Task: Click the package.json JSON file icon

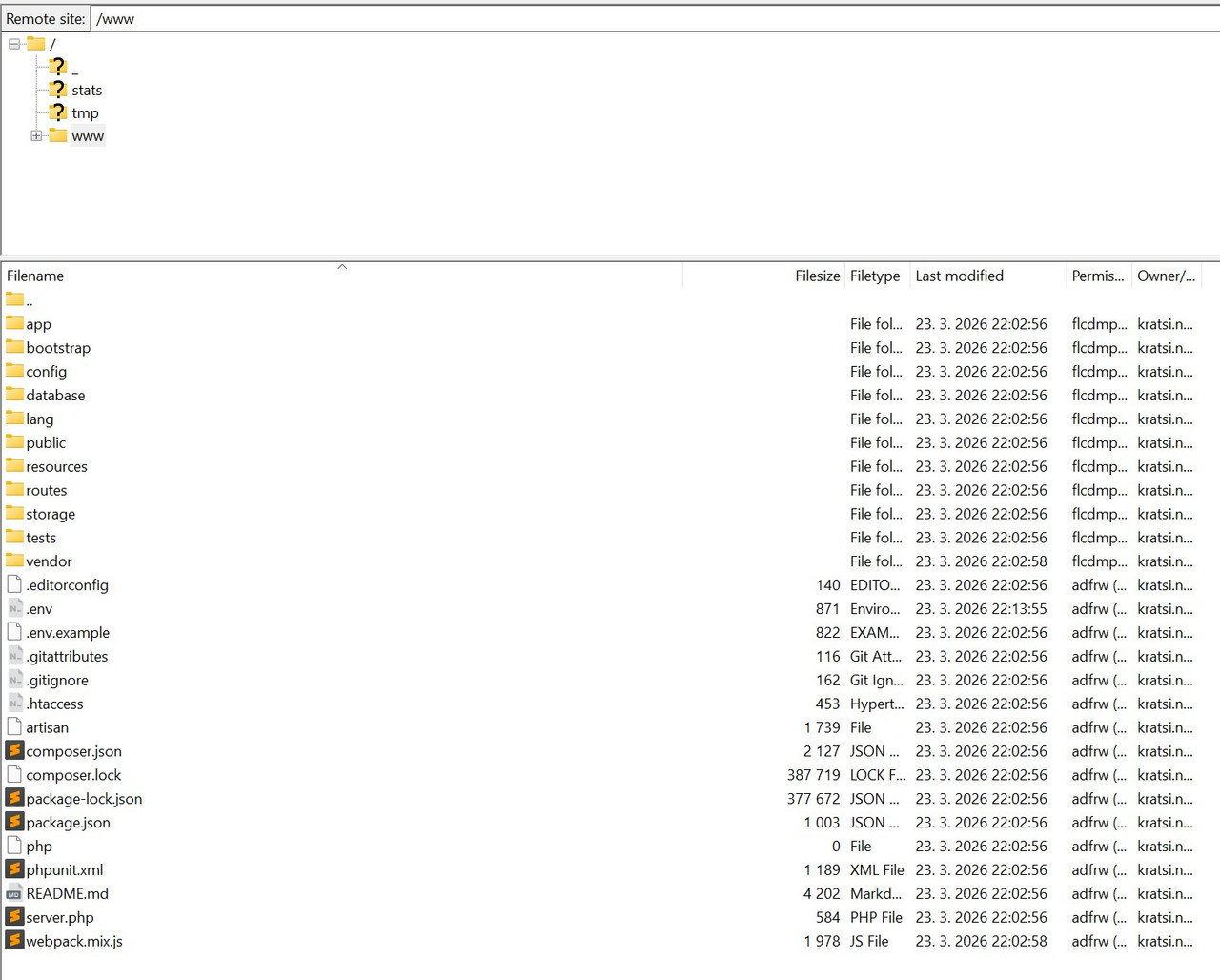Action: point(14,821)
